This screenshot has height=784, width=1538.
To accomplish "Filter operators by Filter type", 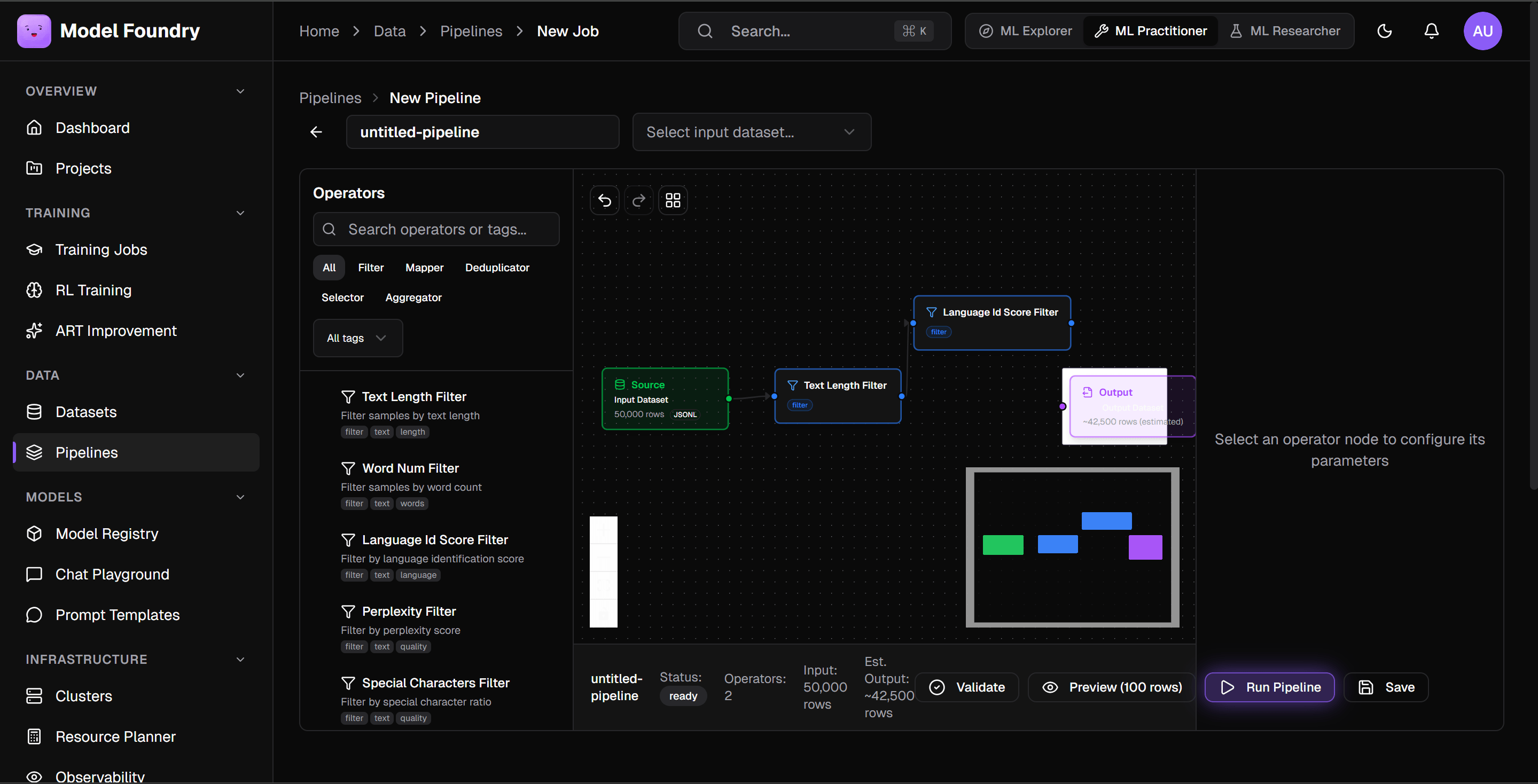I will [371, 268].
